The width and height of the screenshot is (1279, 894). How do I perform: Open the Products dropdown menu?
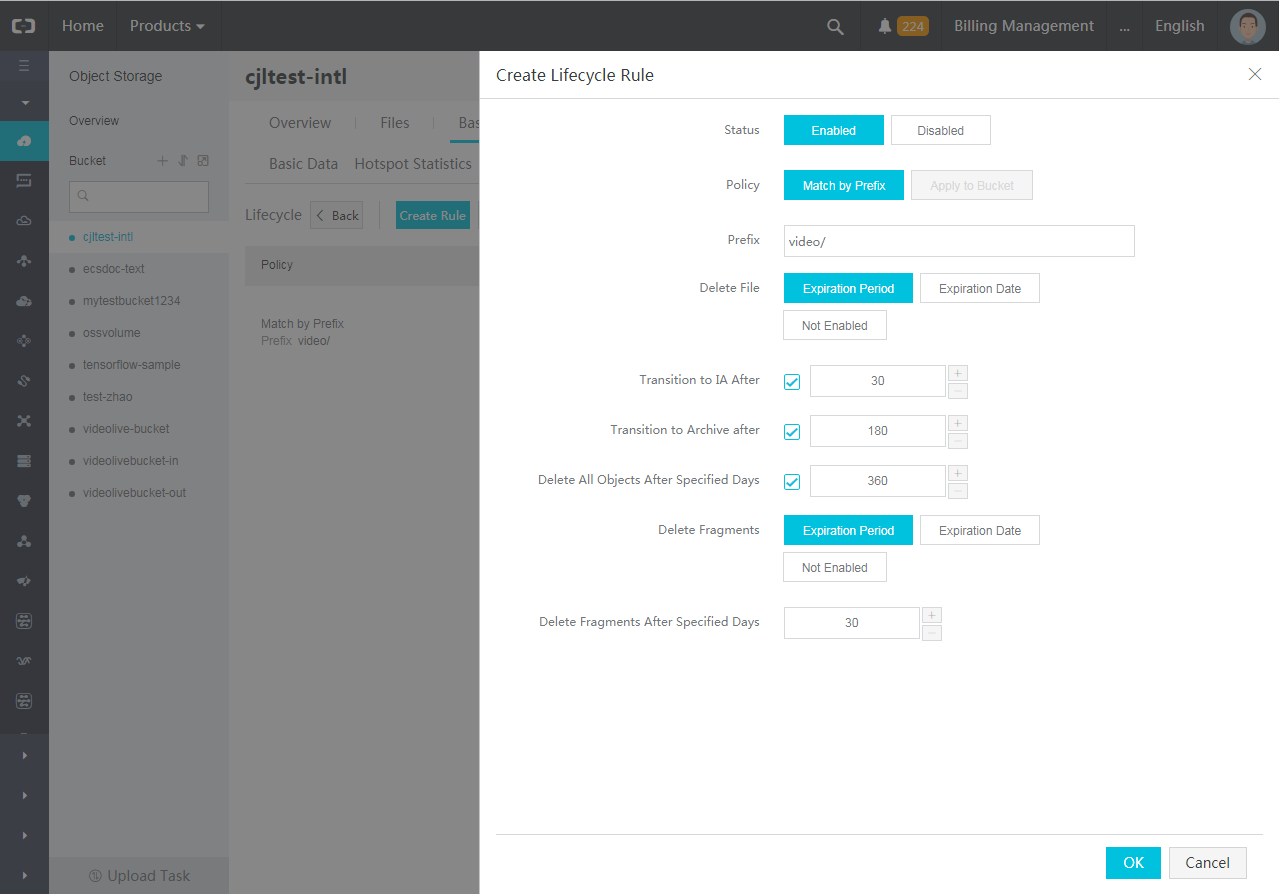point(167,26)
